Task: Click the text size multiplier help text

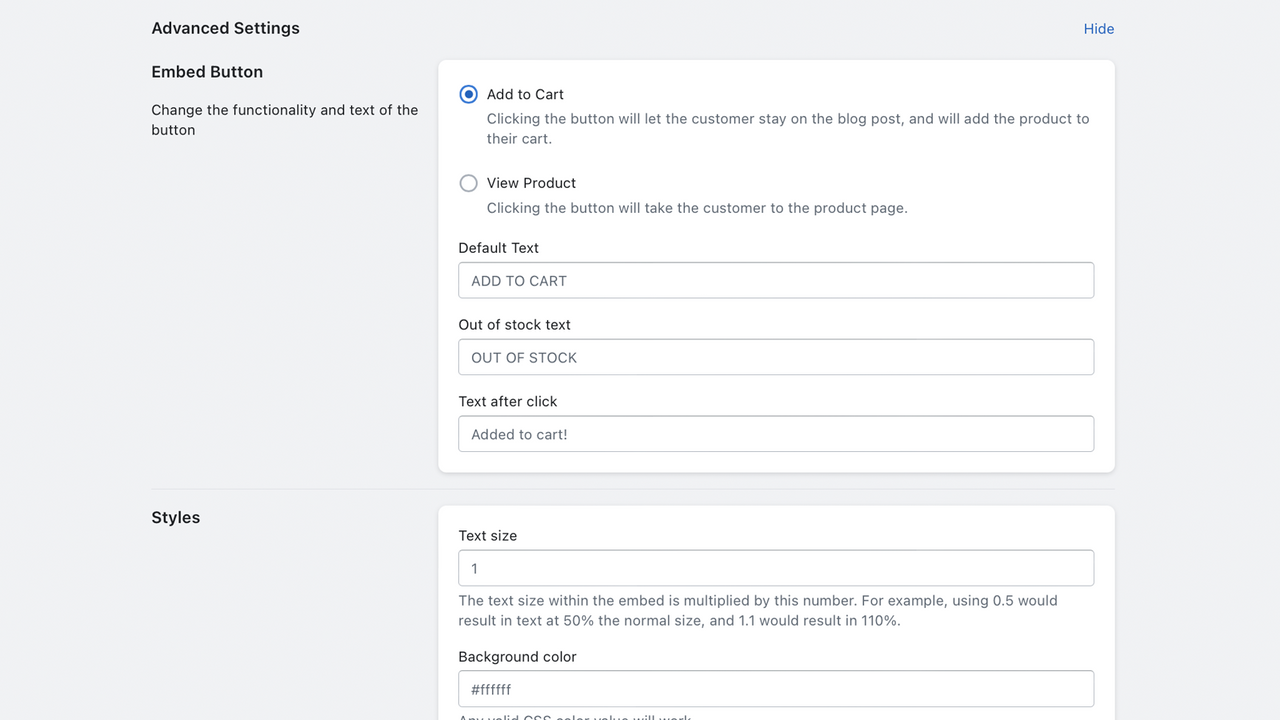Action: pos(758,611)
